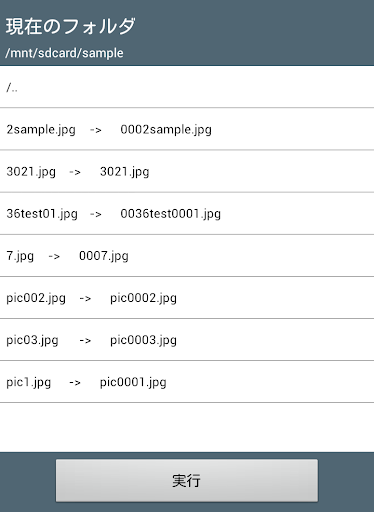Viewport: 374px width, 512px height.
Task: Choose the 7.jpg list item
Action: (x=187, y=256)
